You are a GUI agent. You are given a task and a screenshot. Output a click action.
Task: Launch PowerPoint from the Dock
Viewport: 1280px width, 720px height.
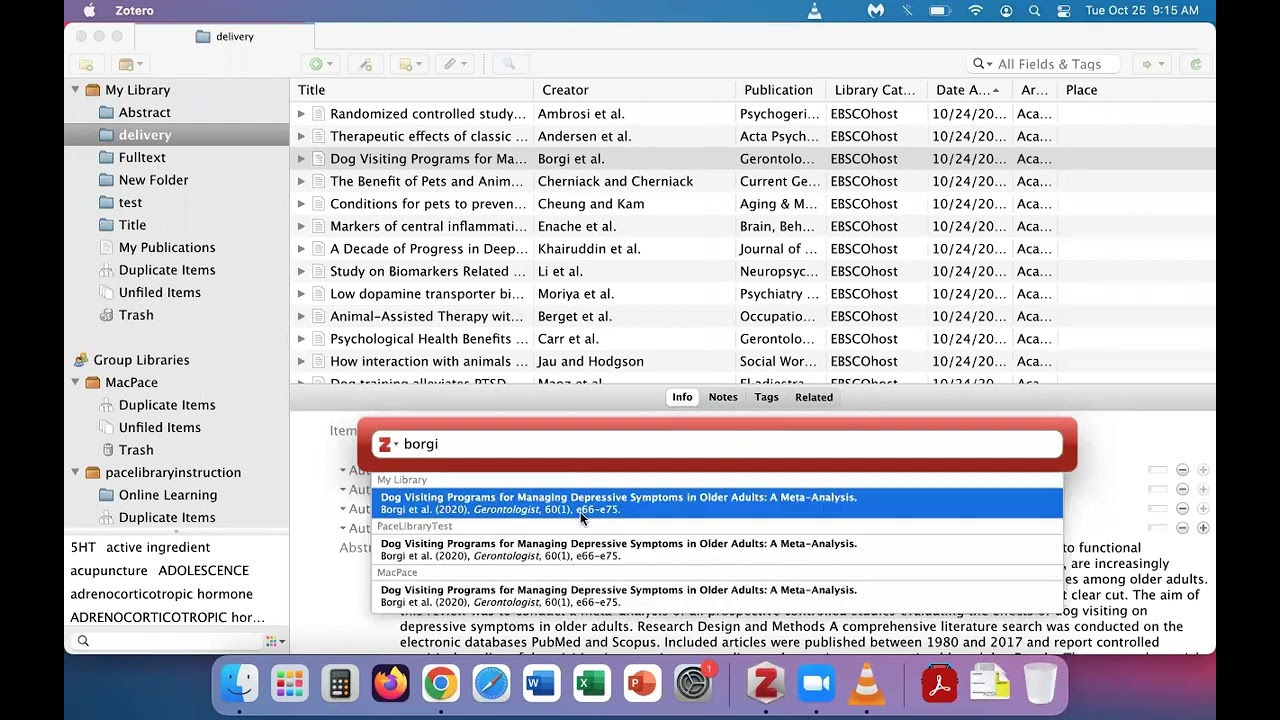coord(641,684)
